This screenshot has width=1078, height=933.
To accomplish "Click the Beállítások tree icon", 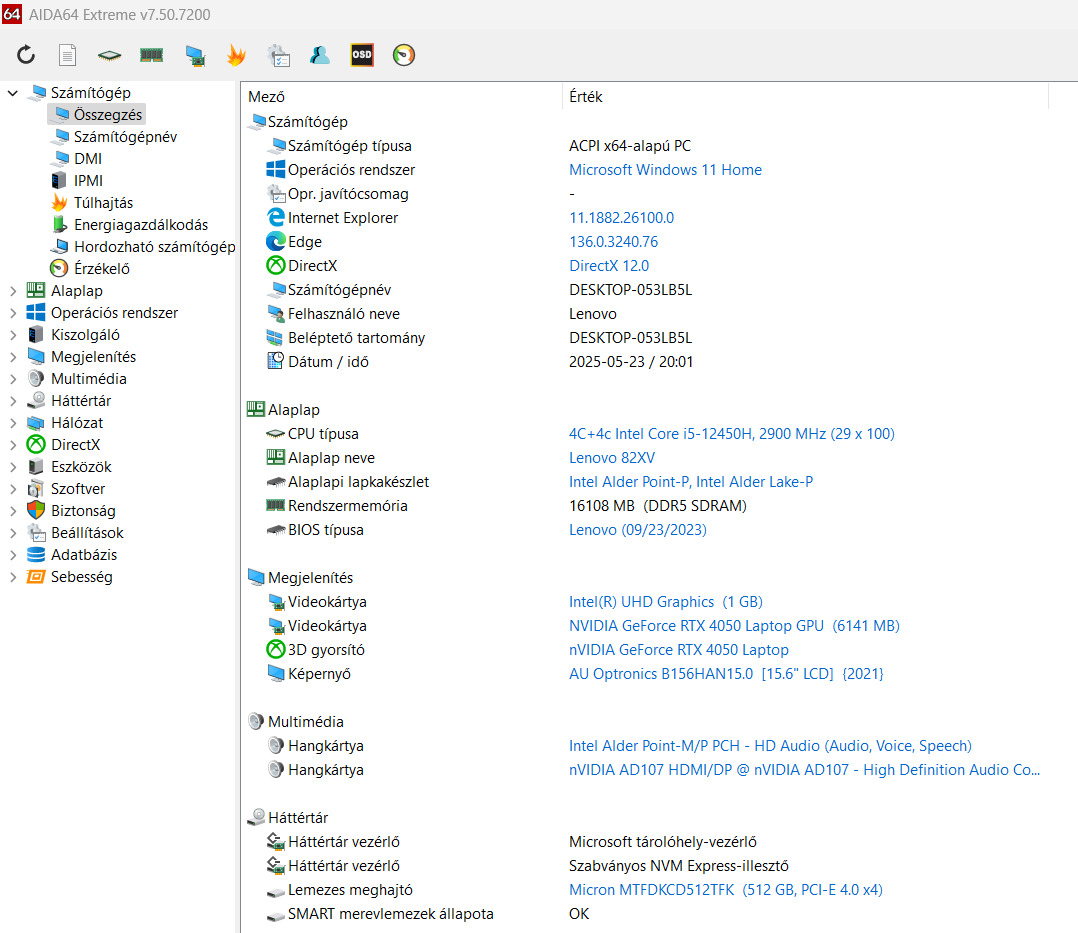I will [x=36, y=533].
